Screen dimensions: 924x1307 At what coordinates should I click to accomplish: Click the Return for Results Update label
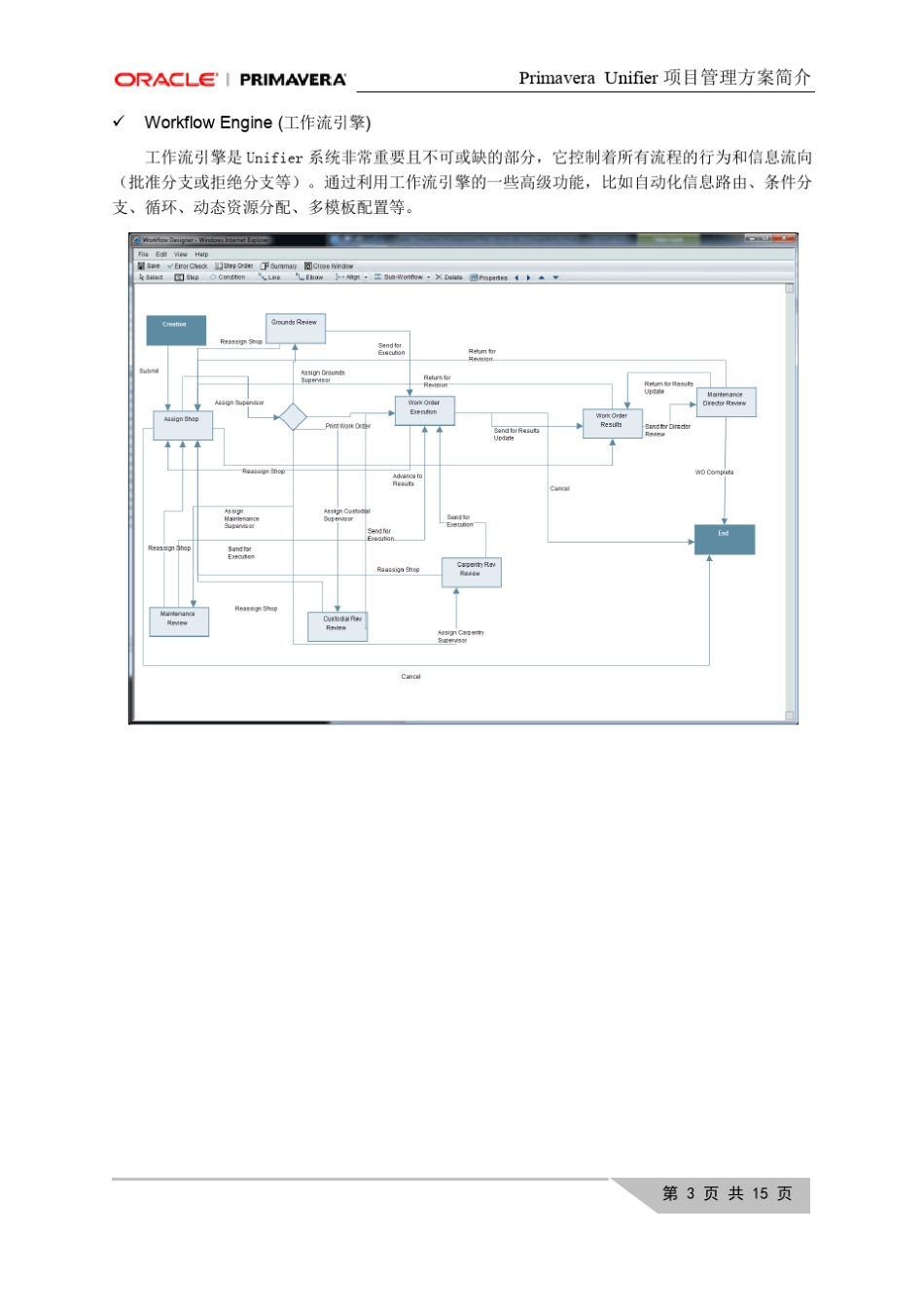tap(668, 387)
